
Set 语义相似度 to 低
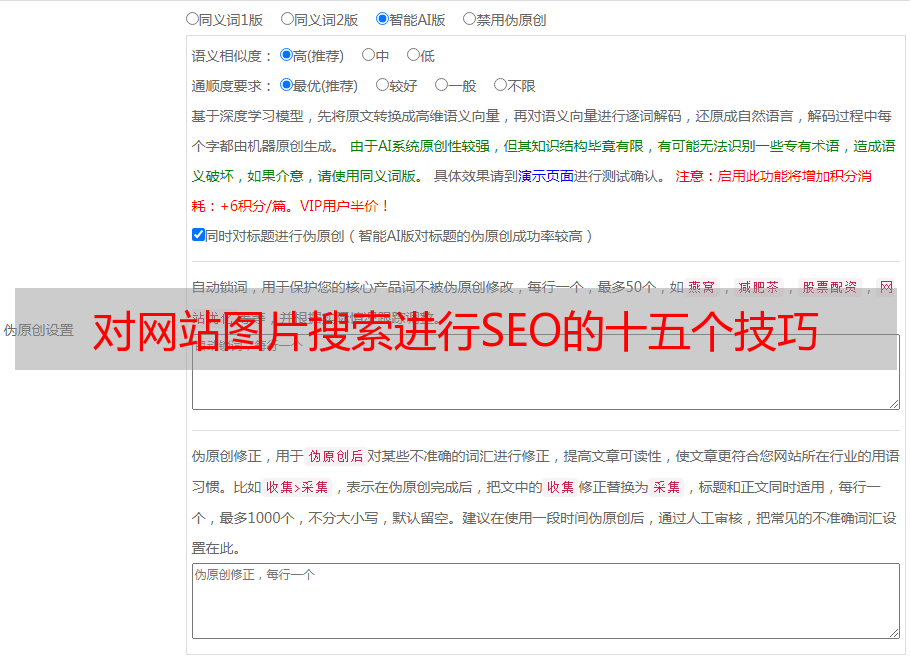tap(414, 56)
